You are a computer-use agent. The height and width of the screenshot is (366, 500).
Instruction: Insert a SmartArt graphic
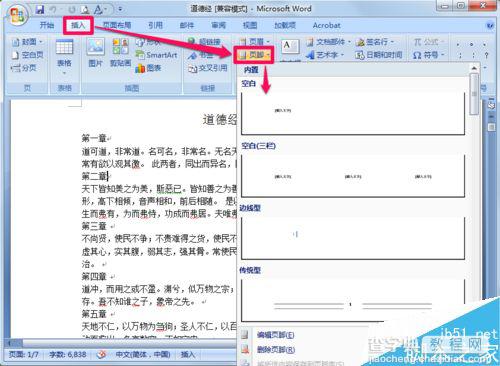click(x=157, y=55)
